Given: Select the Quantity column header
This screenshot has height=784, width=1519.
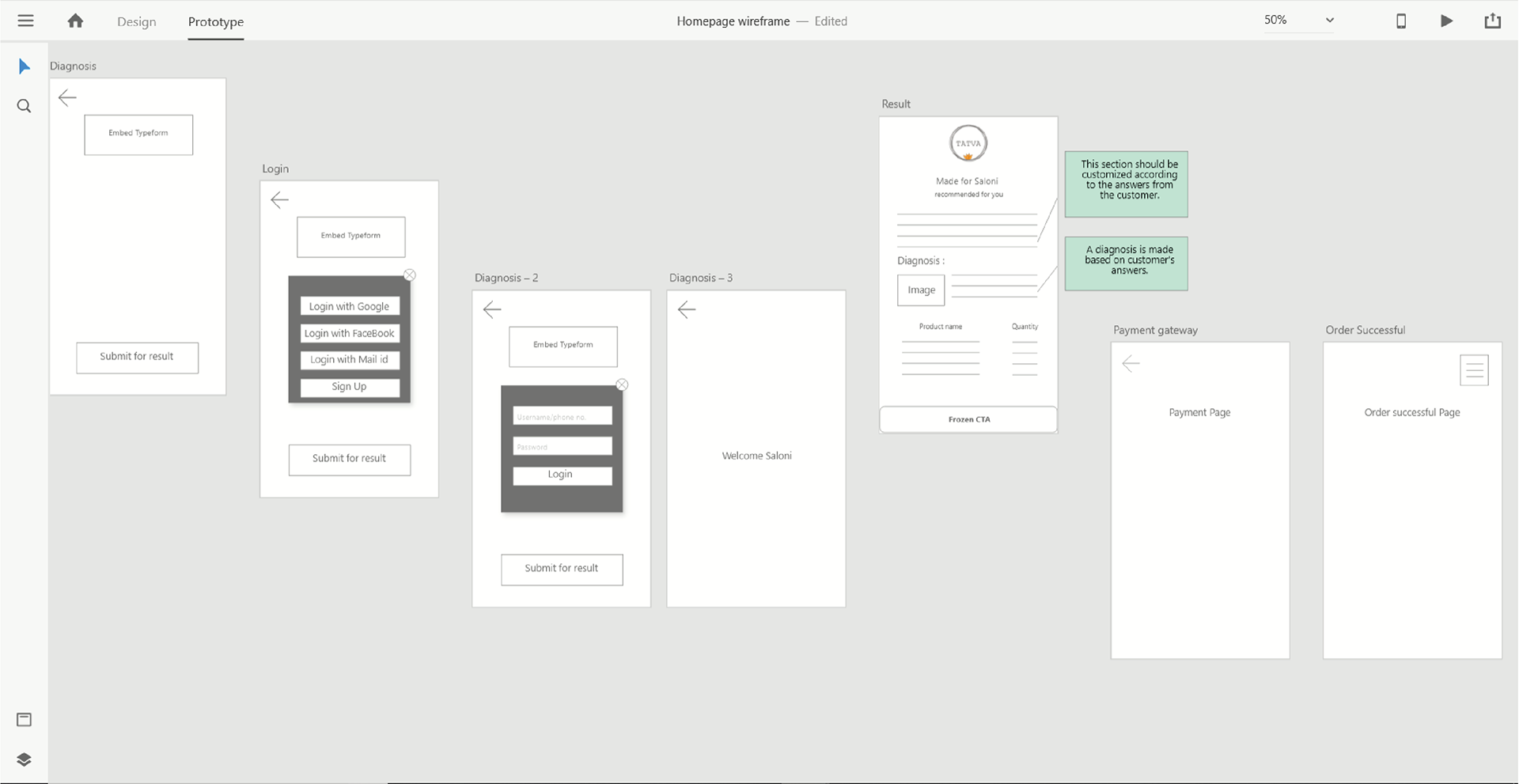Looking at the screenshot, I should pyautogui.click(x=1025, y=326).
